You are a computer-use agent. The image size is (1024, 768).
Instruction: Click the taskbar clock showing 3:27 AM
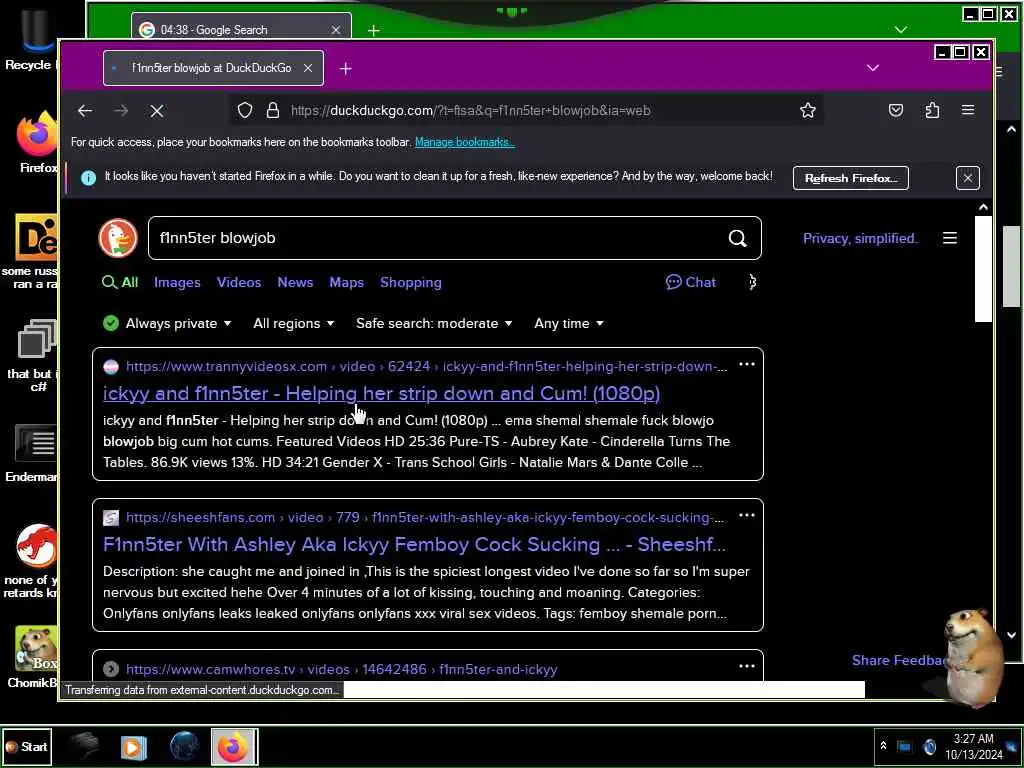tap(973, 746)
